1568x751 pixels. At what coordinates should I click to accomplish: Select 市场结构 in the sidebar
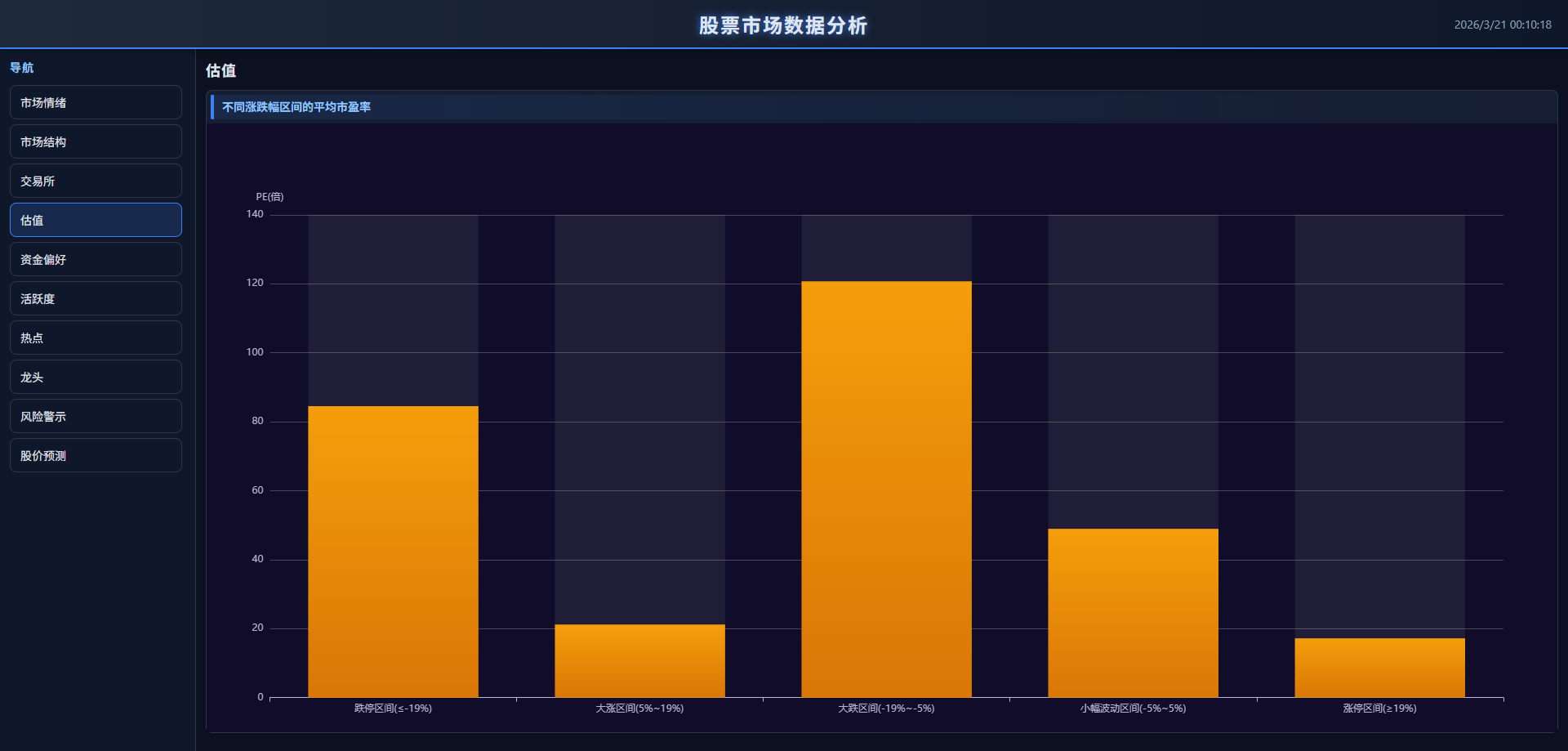pyautogui.click(x=96, y=142)
